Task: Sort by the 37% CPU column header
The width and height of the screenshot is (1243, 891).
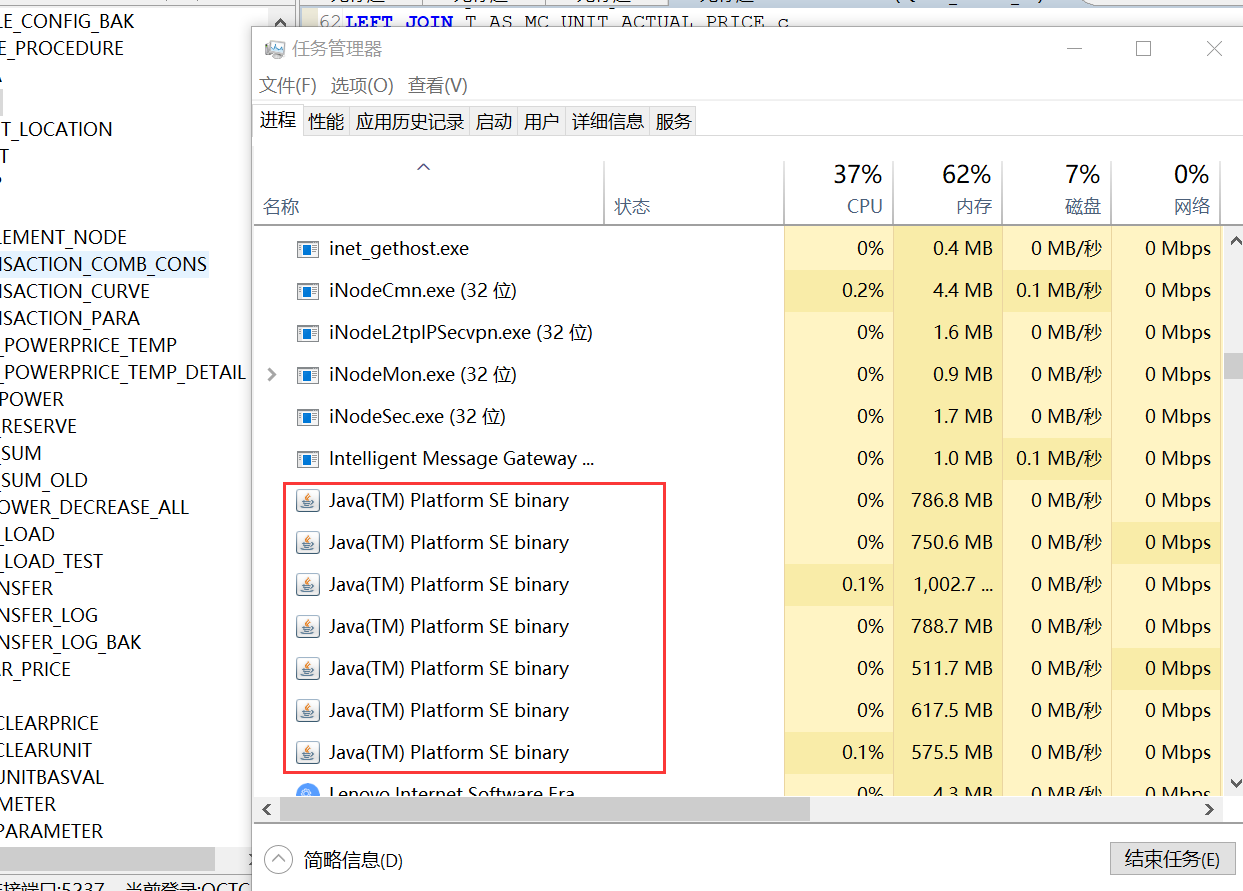Action: [x=839, y=191]
